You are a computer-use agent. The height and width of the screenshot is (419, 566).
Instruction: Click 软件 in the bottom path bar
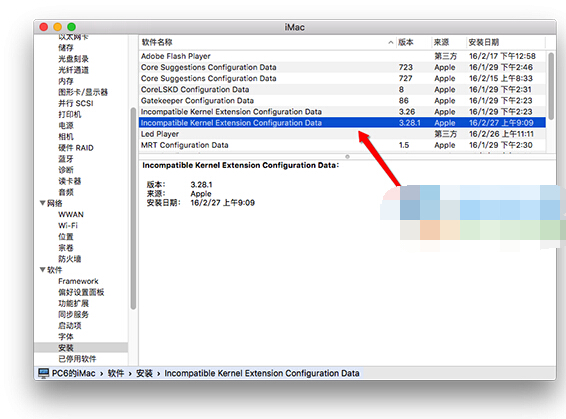point(116,373)
